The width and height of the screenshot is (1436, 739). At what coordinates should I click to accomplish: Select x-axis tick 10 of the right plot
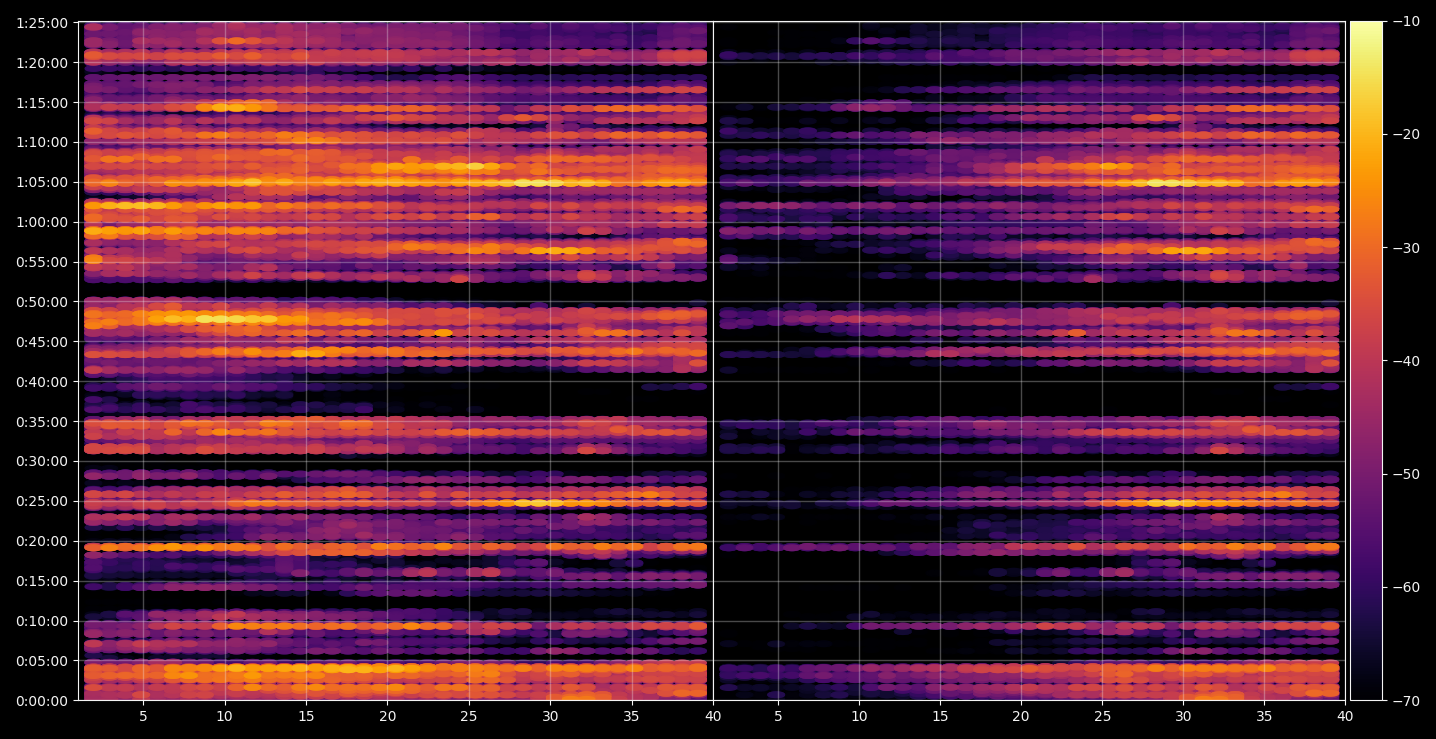pyautogui.click(x=858, y=716)
